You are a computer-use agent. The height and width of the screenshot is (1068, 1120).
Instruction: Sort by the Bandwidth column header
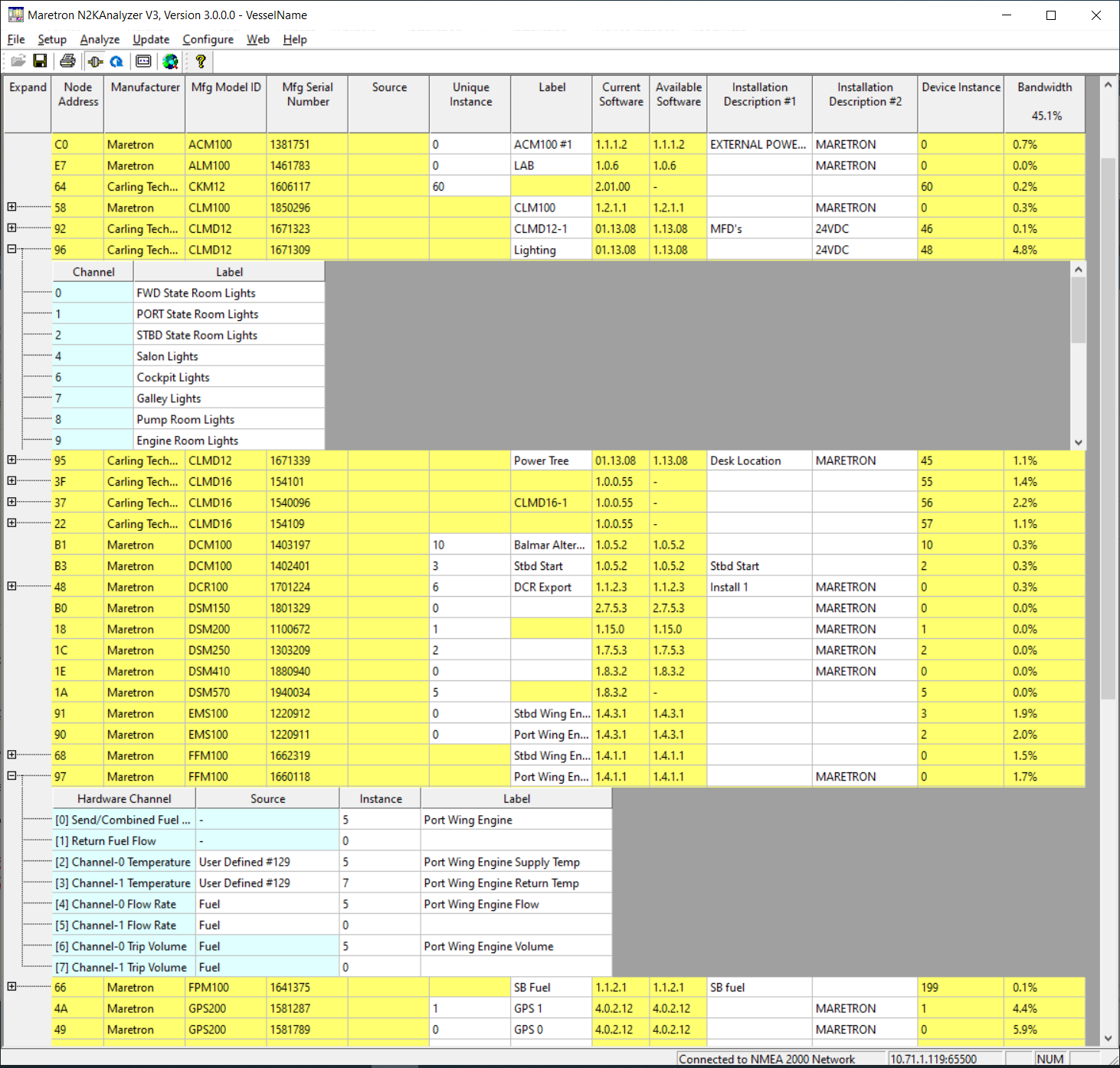pos(1044,87)
